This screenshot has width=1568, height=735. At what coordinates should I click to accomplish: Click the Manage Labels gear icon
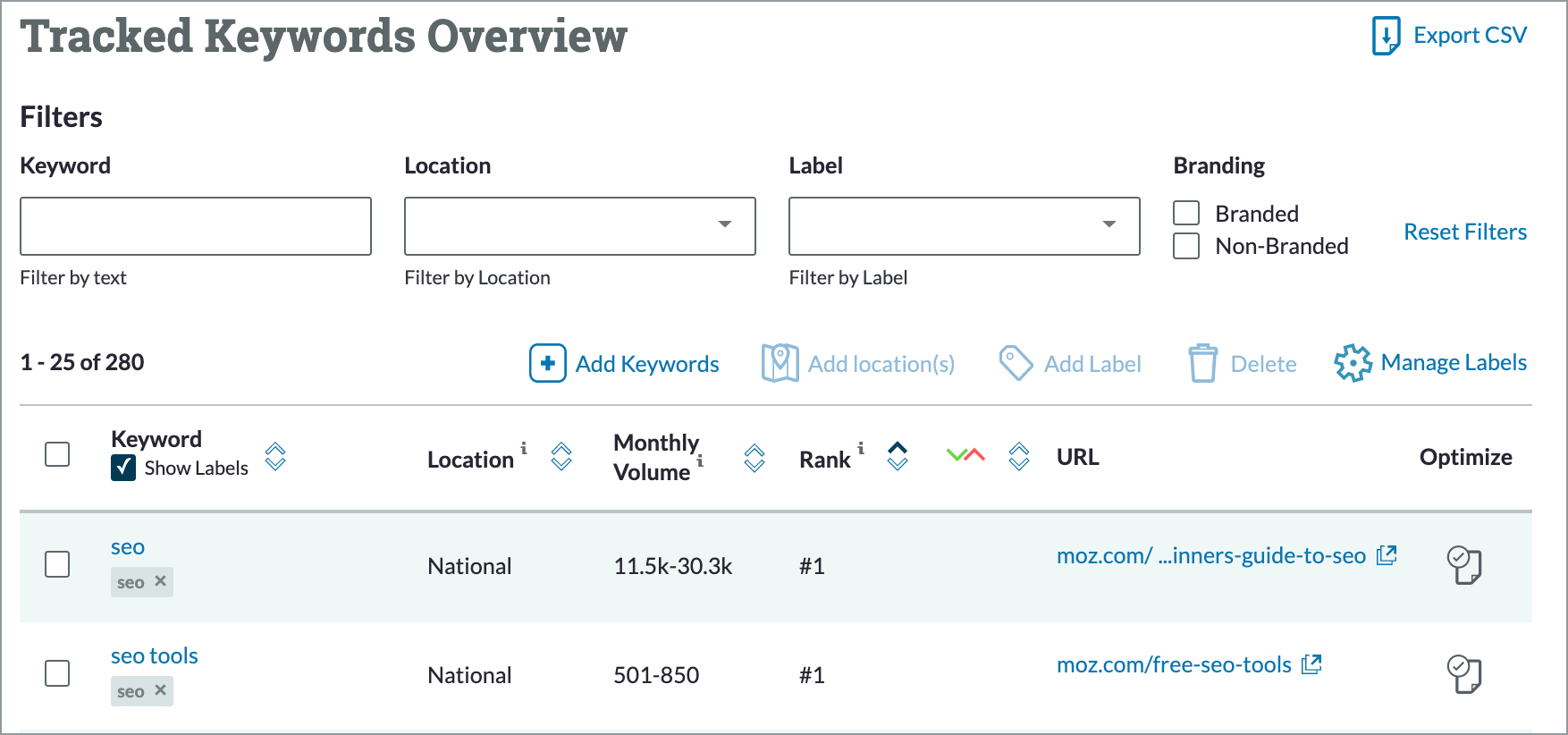(x=1353, y=363)
